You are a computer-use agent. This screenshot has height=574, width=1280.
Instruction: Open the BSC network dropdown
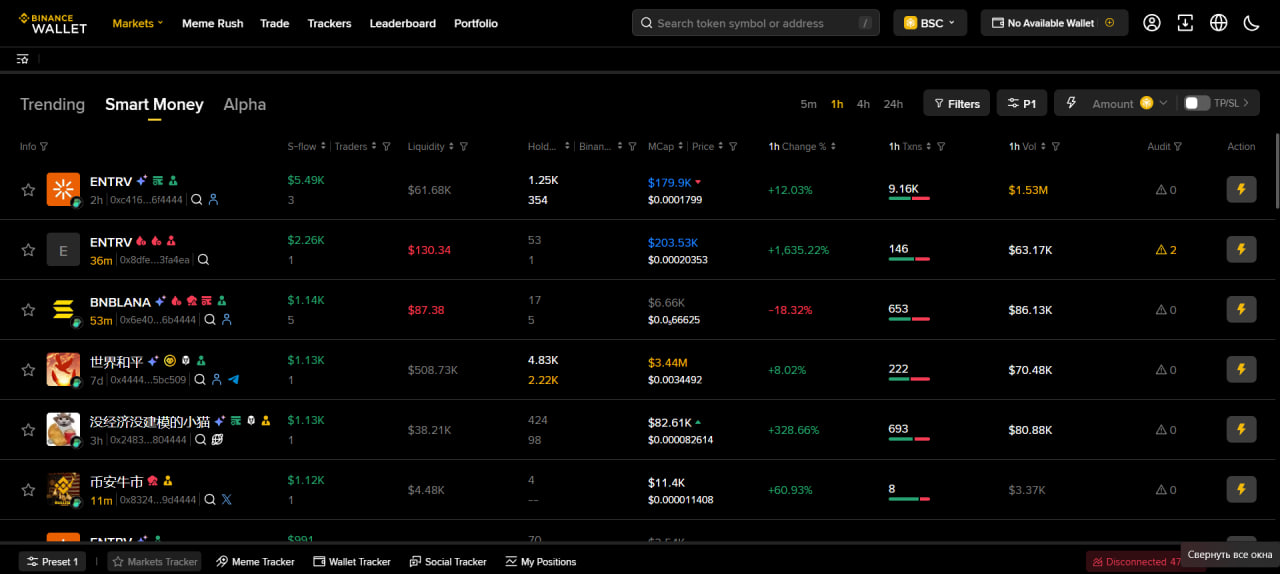click(929, 23)
